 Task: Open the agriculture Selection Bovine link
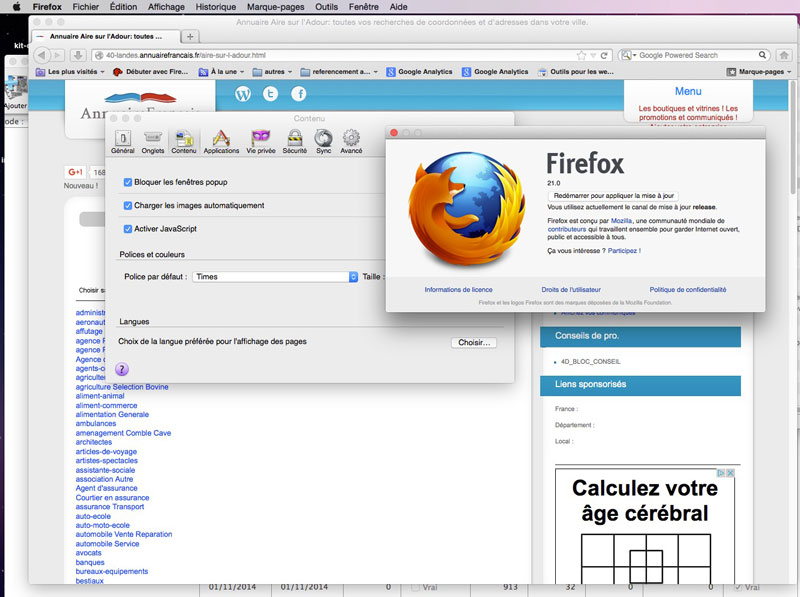122,387
